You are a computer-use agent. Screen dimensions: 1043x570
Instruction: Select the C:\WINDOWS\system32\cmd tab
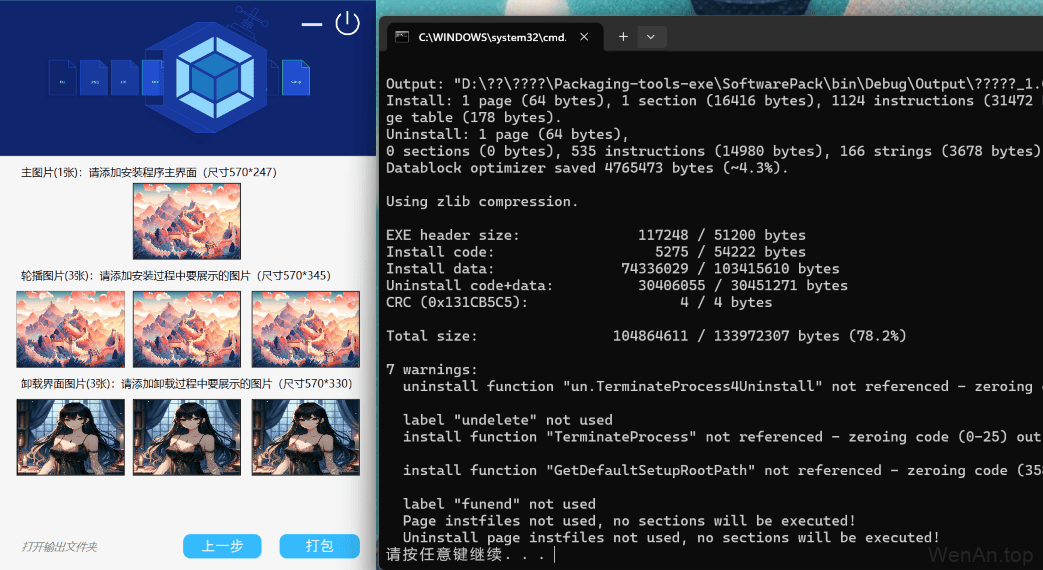point(490,37)
